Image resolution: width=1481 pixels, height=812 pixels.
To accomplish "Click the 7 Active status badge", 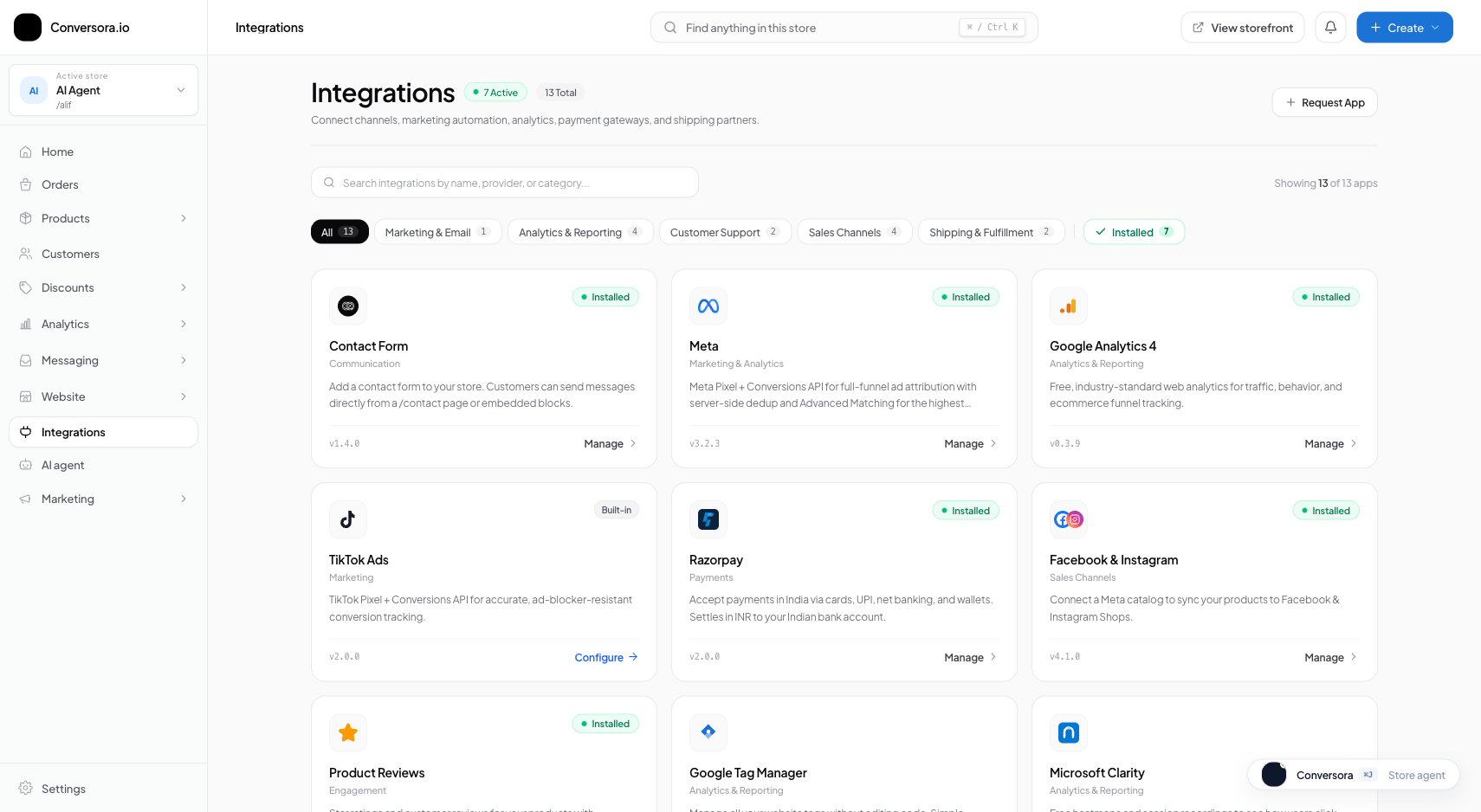I will click(x=495, y=93).
